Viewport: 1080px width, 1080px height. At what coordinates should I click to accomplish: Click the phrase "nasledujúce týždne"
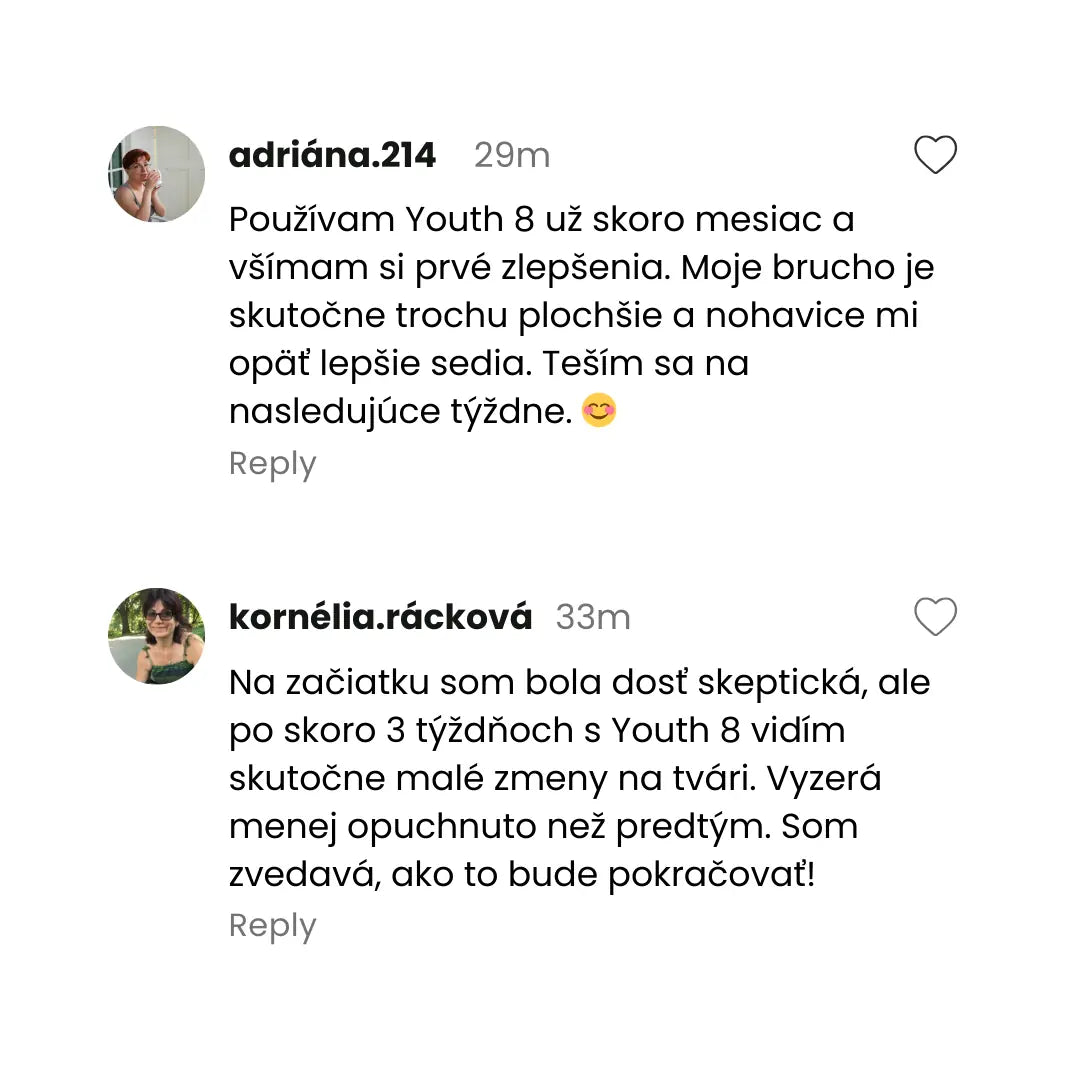pos(400,411)
